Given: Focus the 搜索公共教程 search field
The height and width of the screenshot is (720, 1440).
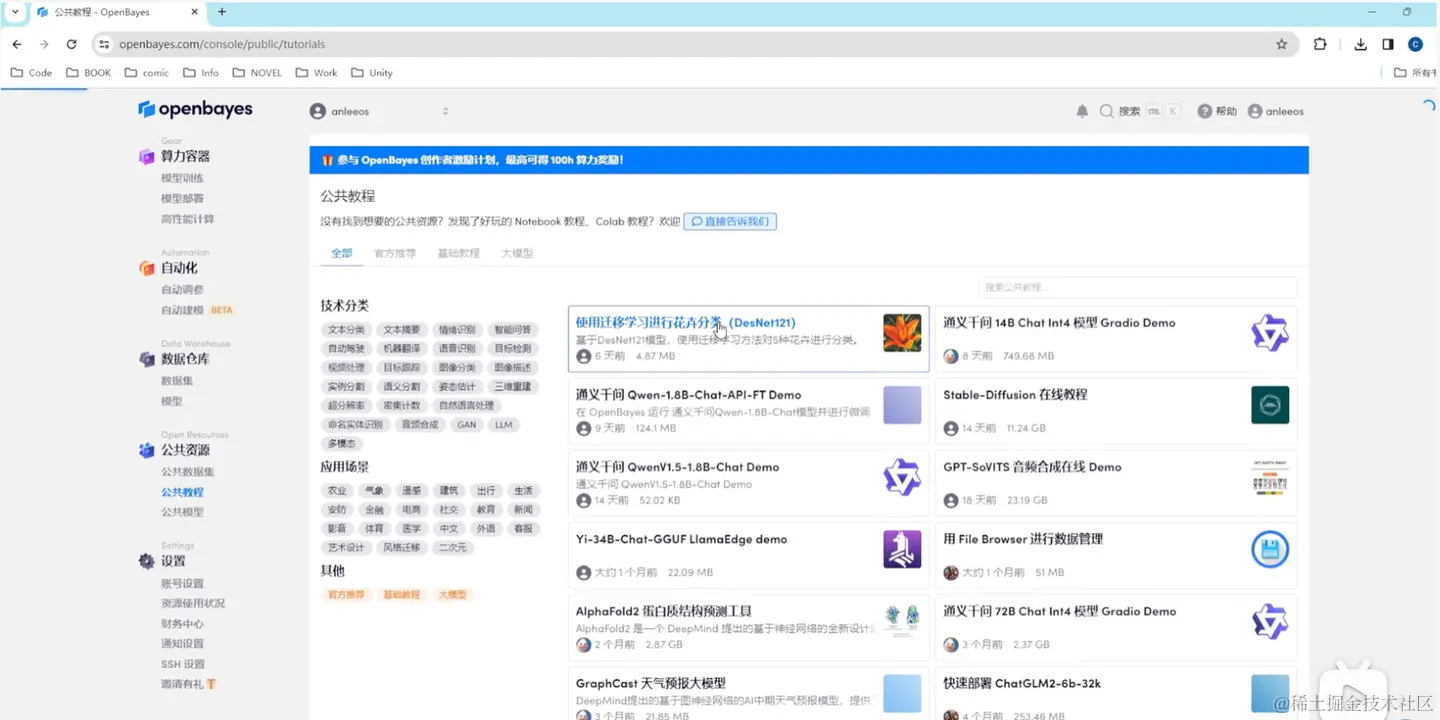Looking at the screenshot, I should (1138, 287).
